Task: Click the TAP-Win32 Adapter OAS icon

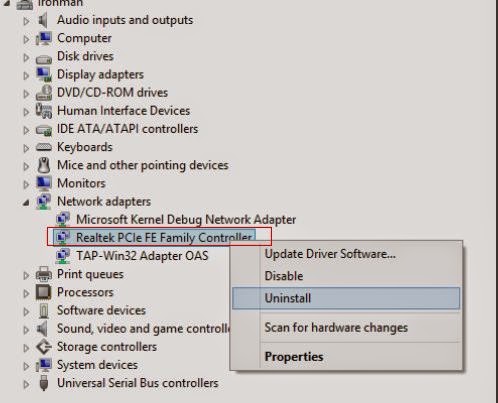Action: [63, 256]
